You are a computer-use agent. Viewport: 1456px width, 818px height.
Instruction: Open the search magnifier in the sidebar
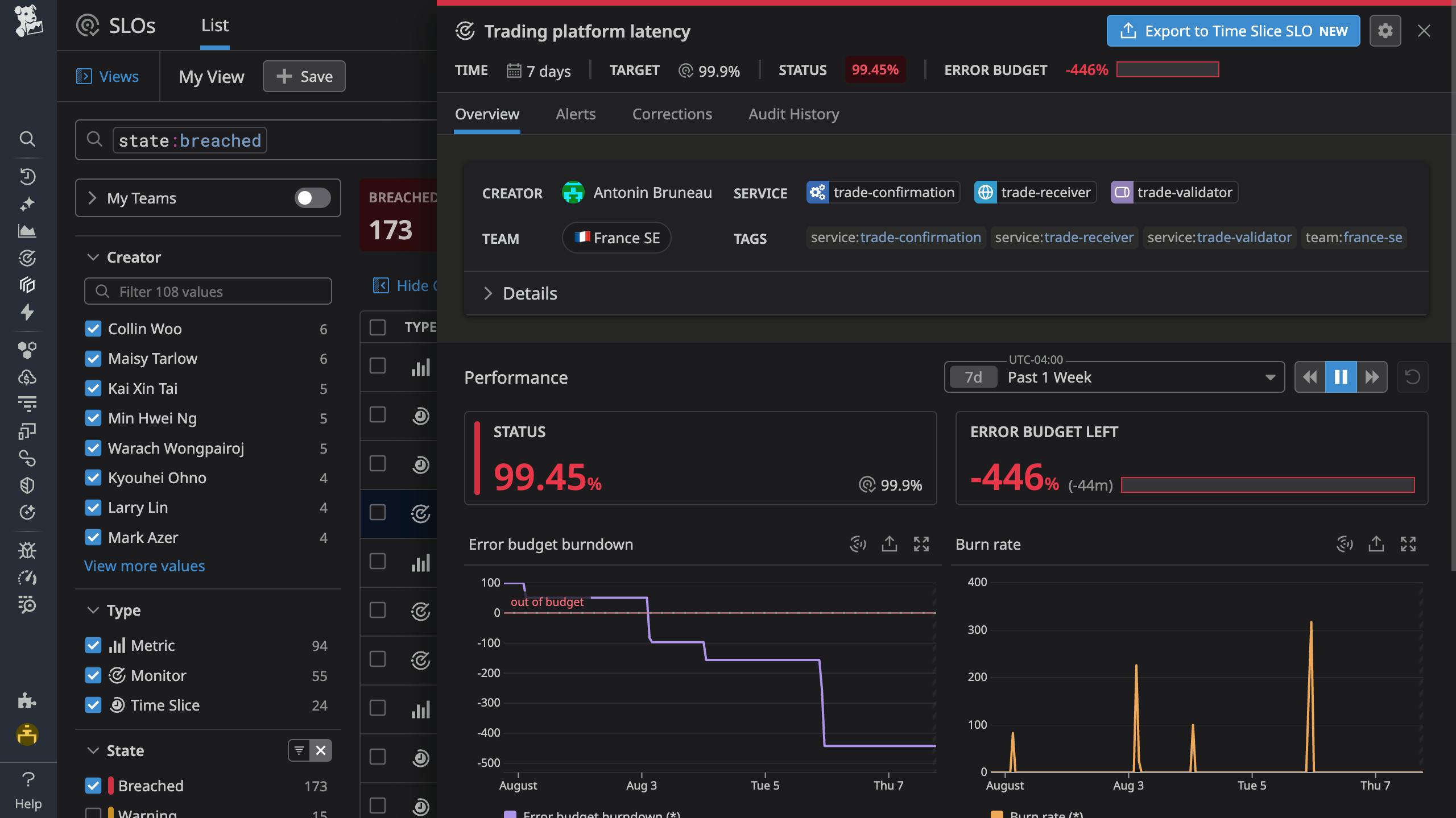pos(27,139)
